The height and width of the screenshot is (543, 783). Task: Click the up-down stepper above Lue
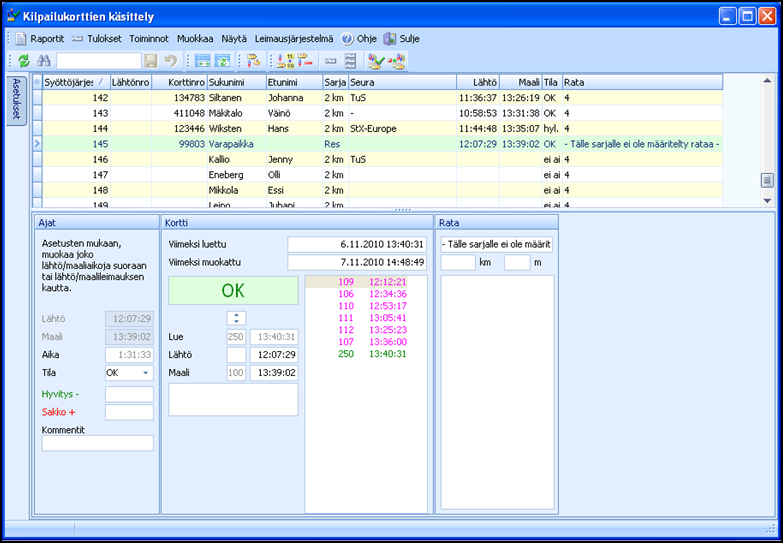236,318
